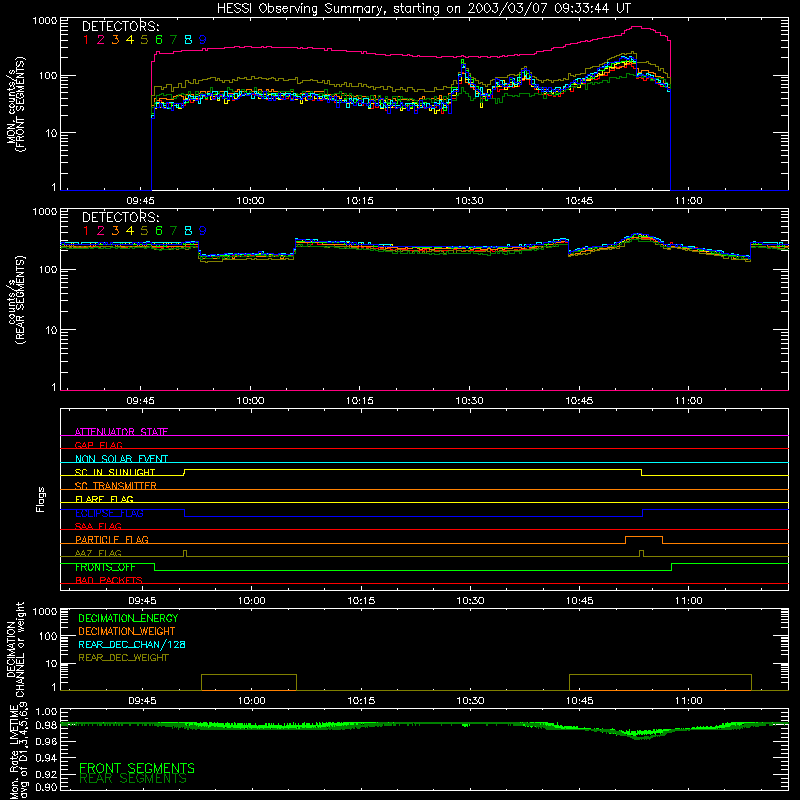Click the DECIMATION_WEIGHT legend entry

127,631
